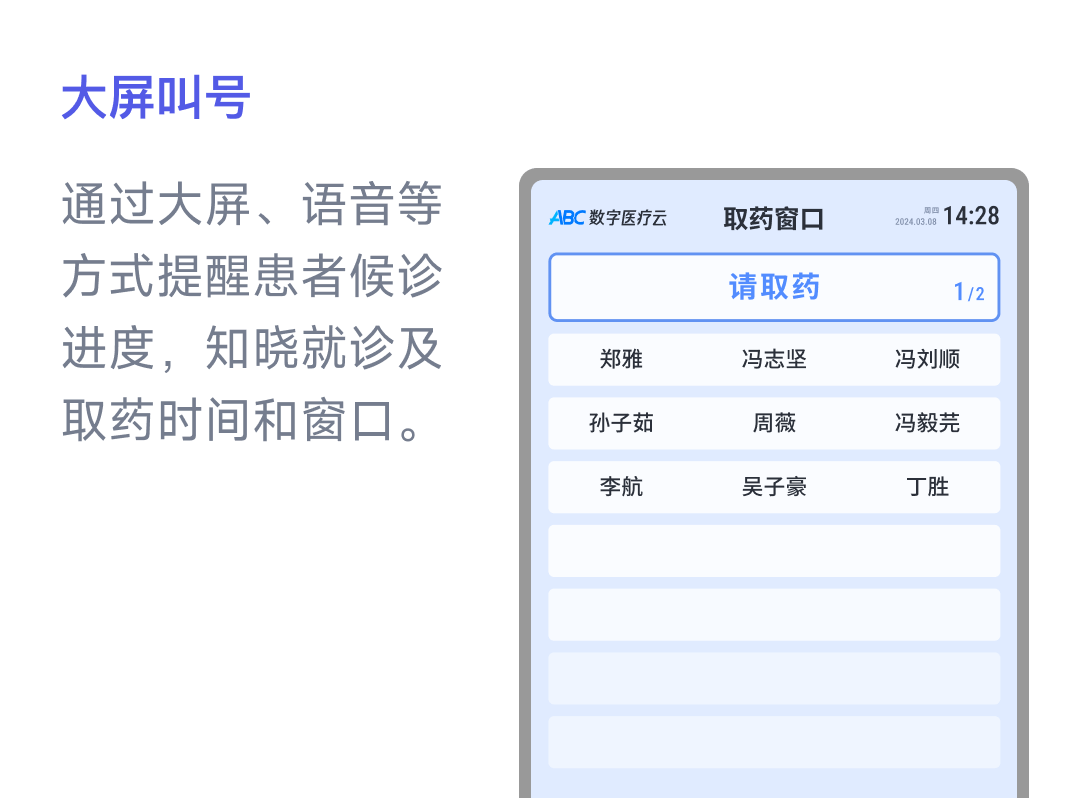This screenshot has height=798, width=1080.
Task: Select patient 周薇 in the list
Action: pyautogui.click(x=775, y=423)
